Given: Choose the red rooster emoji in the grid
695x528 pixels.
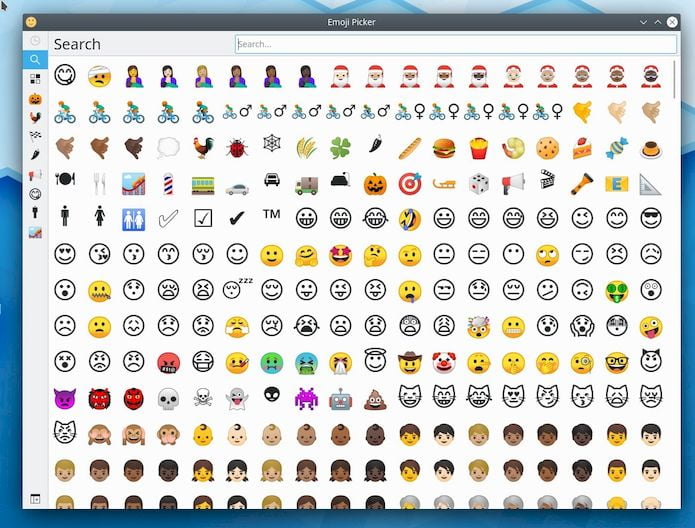Looking at the screenshot, I should 203,148.
